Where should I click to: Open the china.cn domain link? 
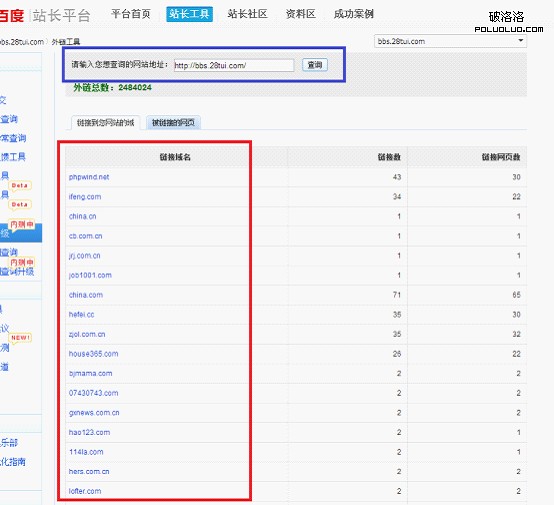(x=82, y=216)
